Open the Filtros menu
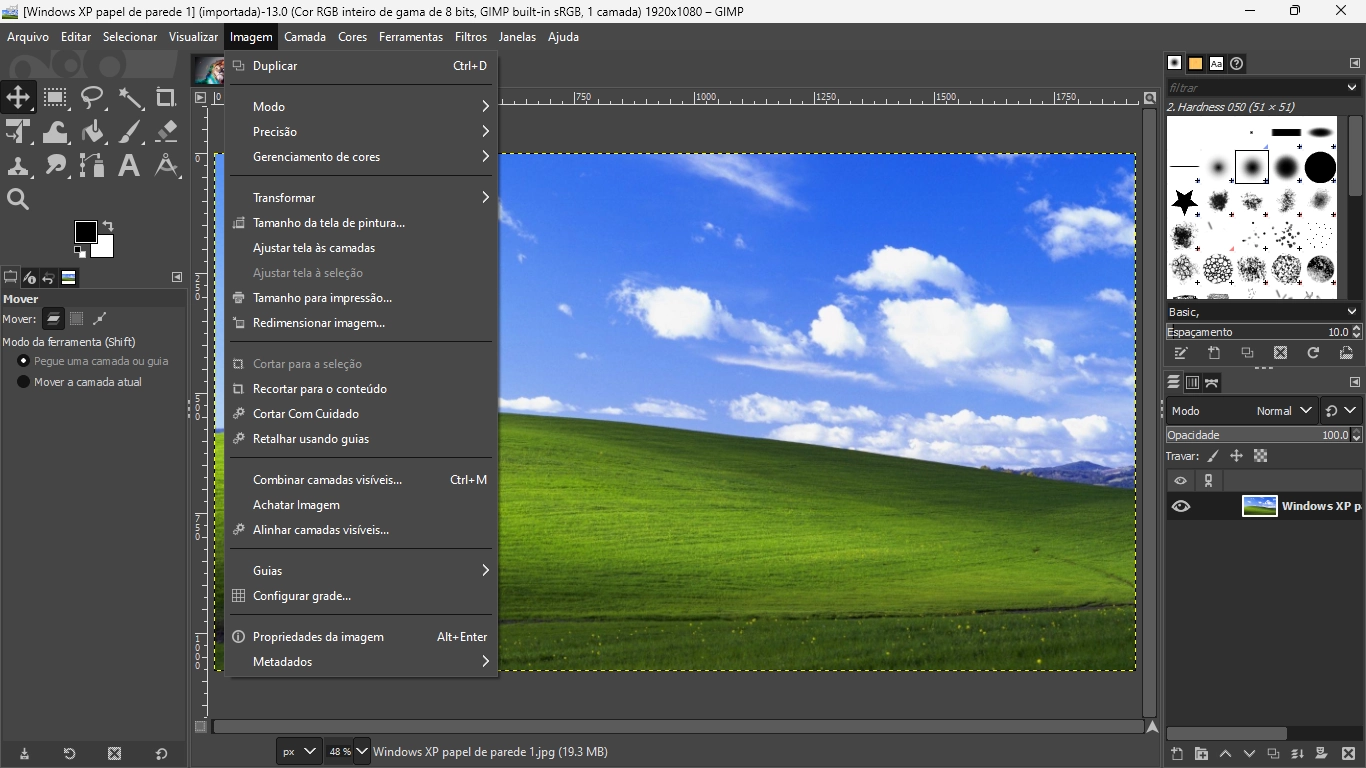1366x768 pixels. click(x=470, y=37)
